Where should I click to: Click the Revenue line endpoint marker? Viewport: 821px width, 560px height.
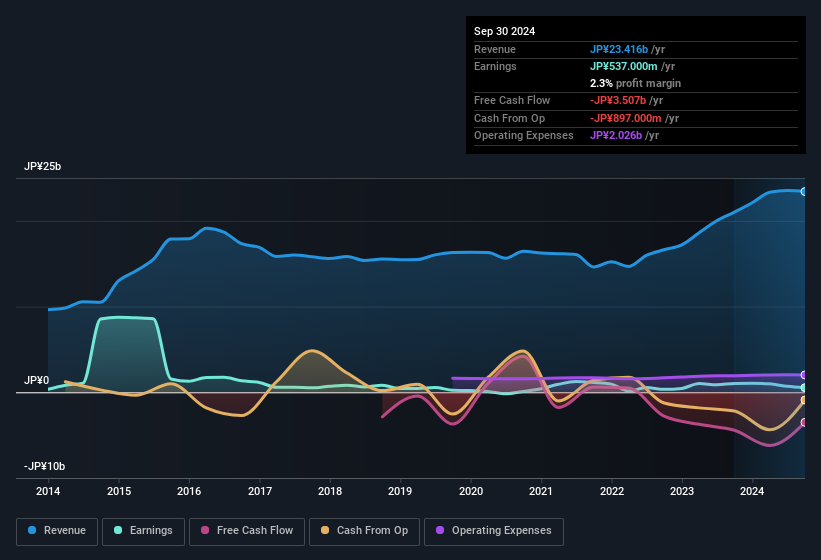(804, 191)
